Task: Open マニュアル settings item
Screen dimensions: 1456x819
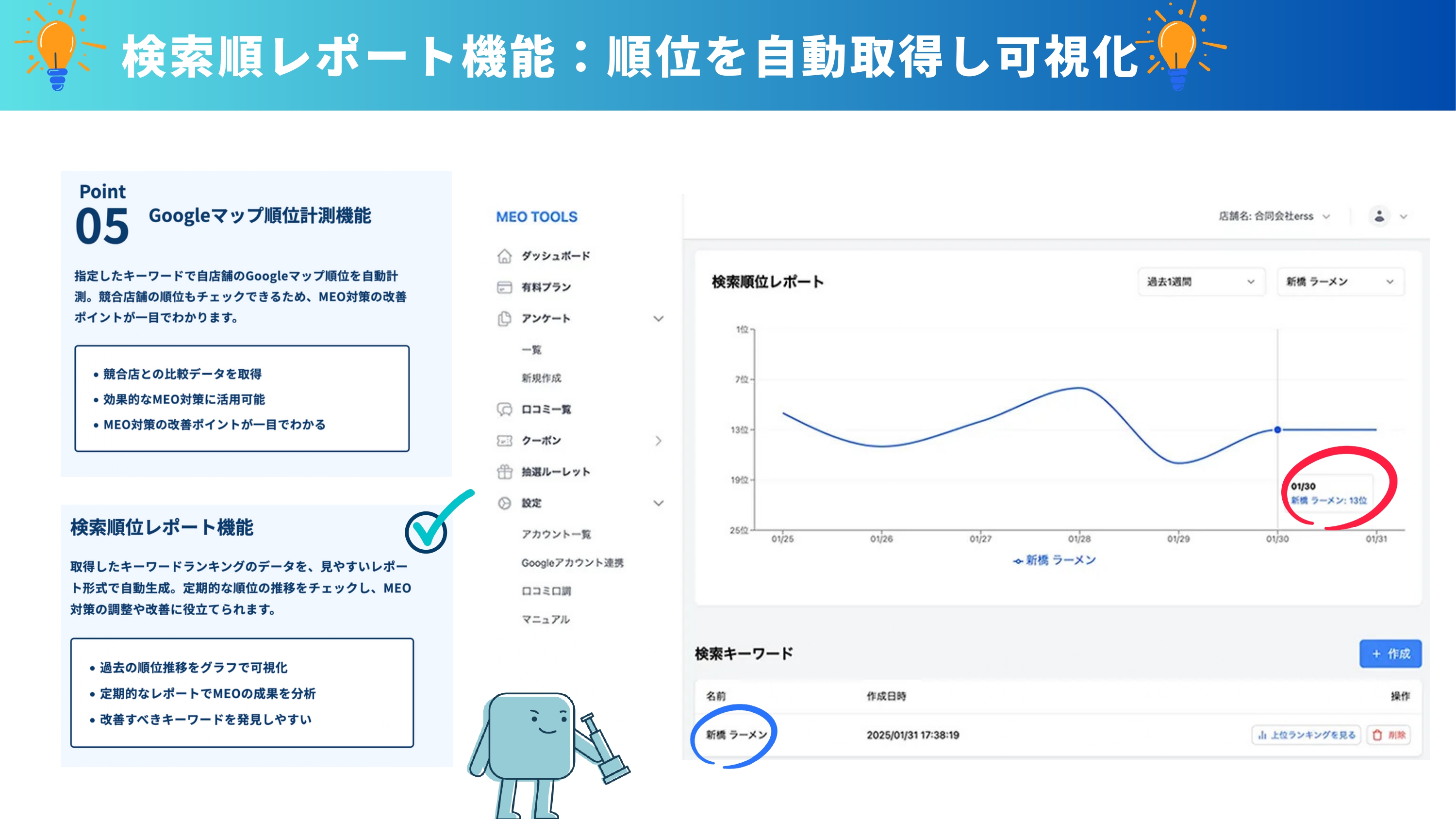Action: click(x=546, y=620)
